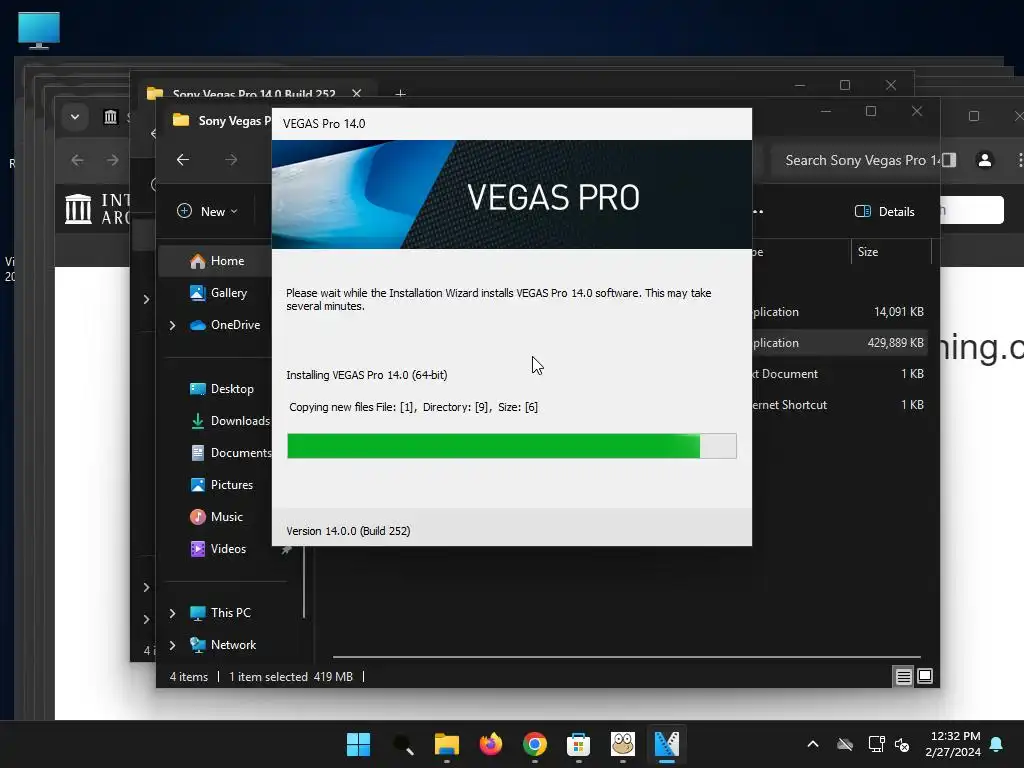
Task: Click the frog face taskbar icon
Action: pos(622,744)
